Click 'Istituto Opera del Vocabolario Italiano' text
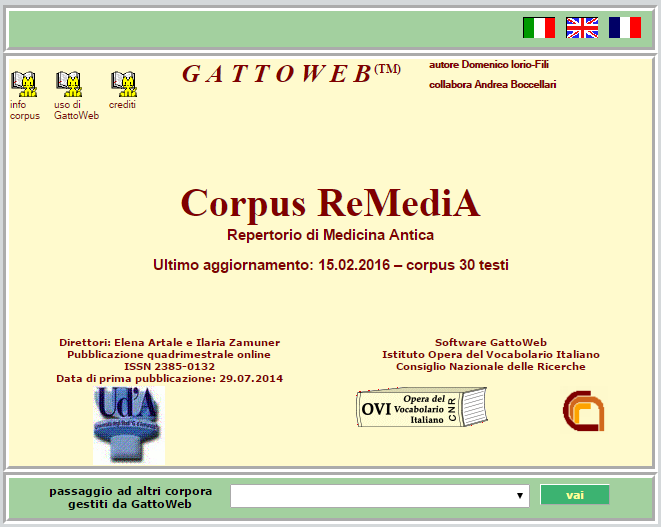The image size is (661, 527). [x=491, y=355]
